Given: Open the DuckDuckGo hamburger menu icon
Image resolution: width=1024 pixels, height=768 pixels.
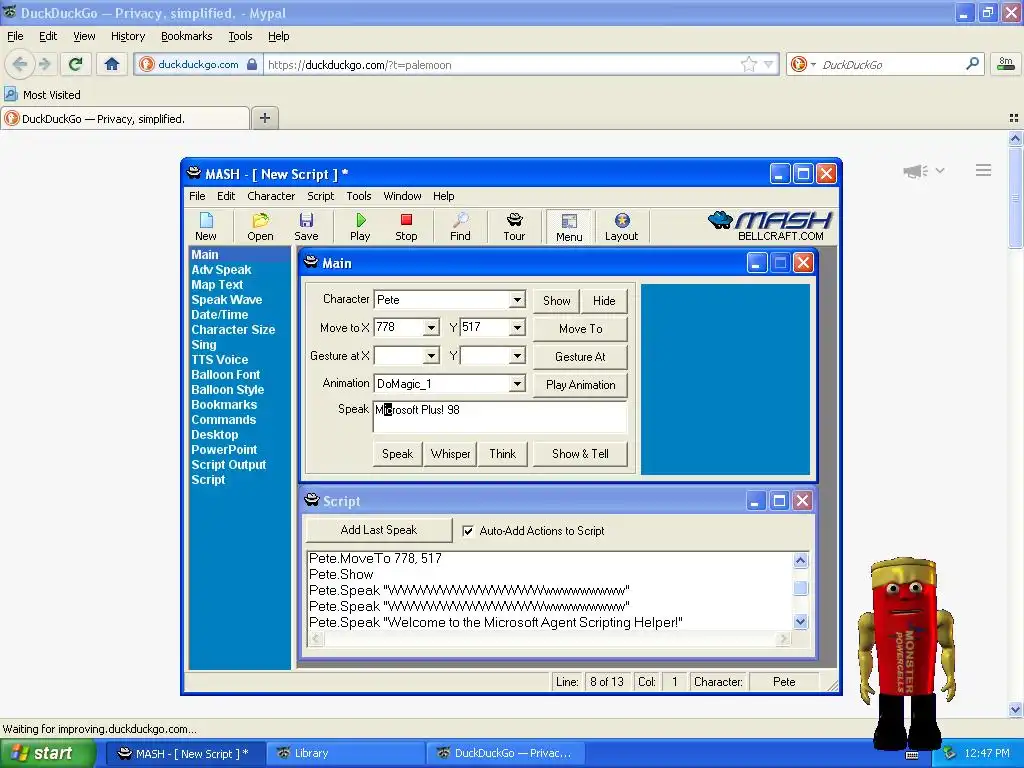Looking at the screenshot, I should coord(984,170).
